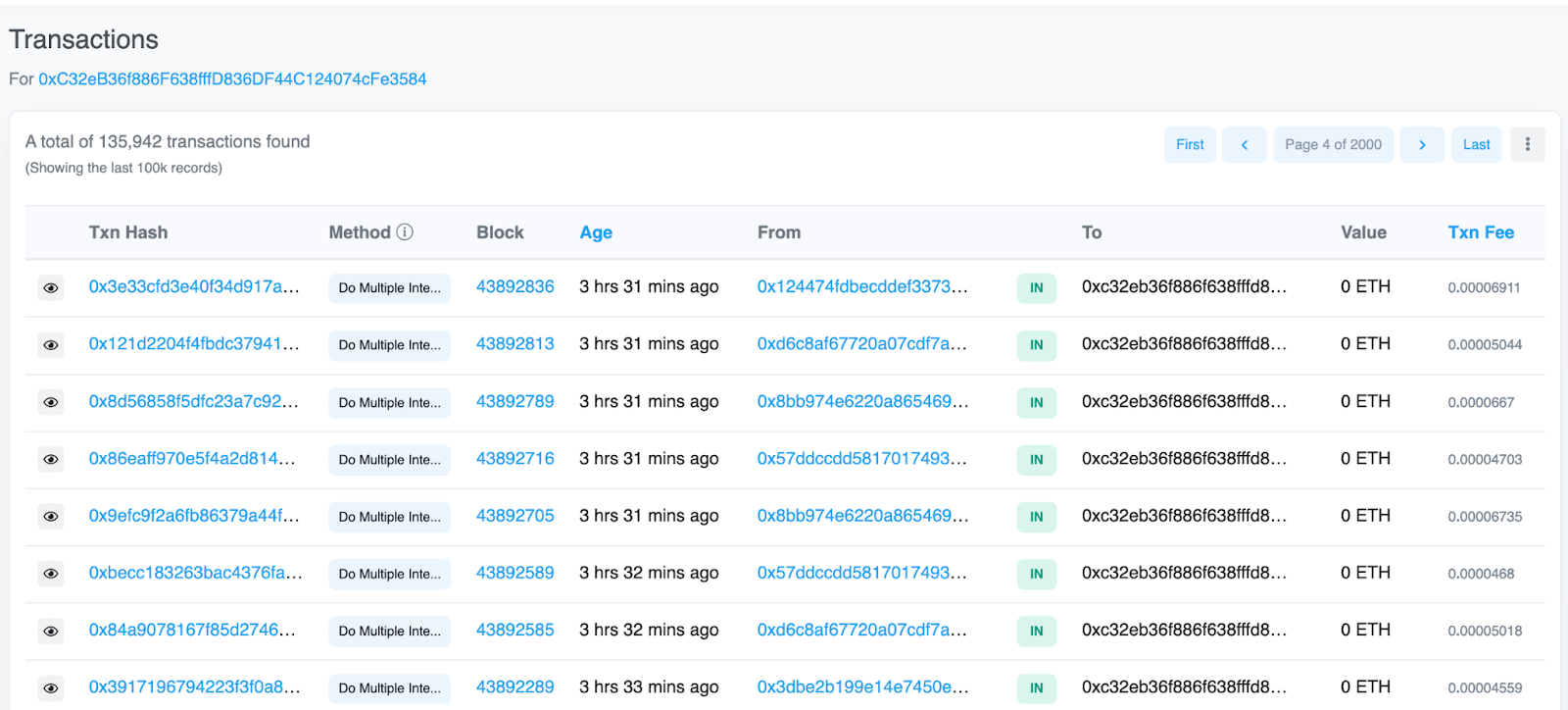1568x710 pixels.
Task: Click the eye icon for transaction 0xbecc183263bac4376fa
Action: coord(51,574)
